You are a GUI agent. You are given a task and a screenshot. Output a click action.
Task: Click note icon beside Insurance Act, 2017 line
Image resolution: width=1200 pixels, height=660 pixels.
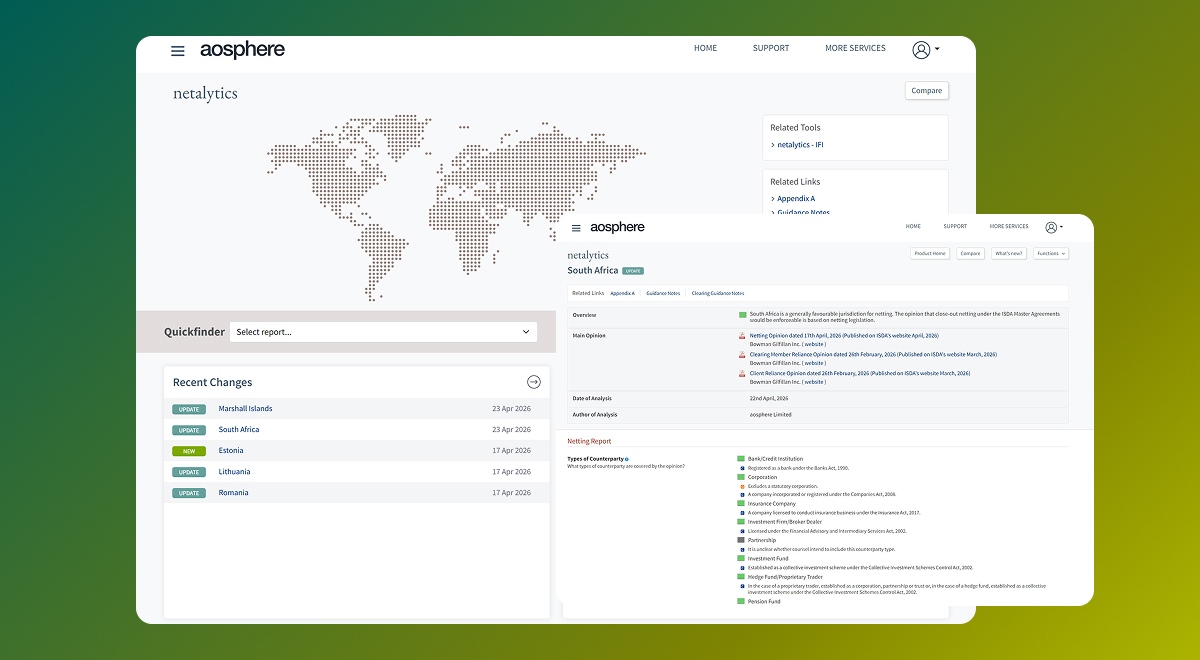coord(742,513)
